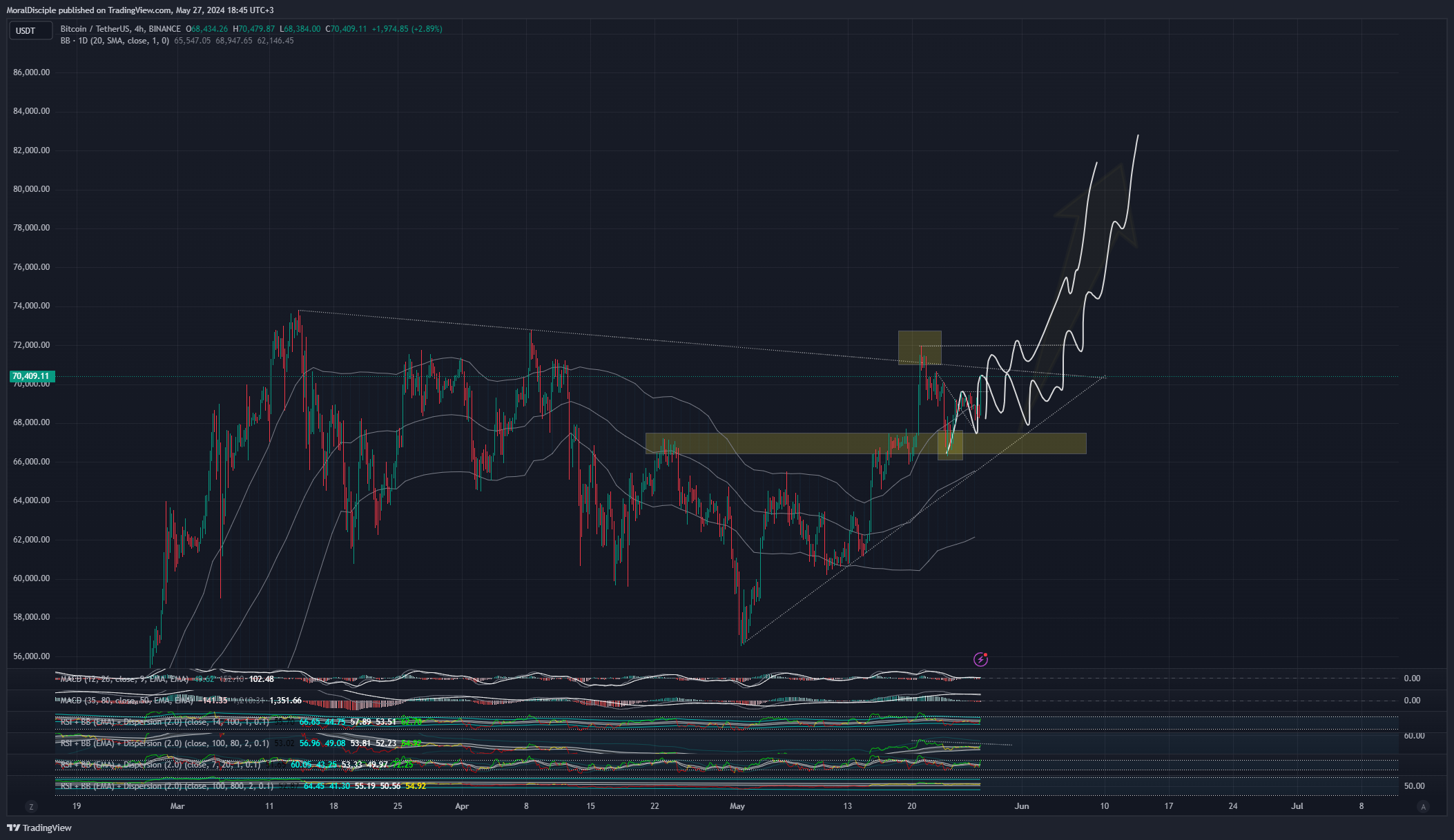The image size is (1454, 840).
Task: Click the BB value 65,547.05
Action: [x=193, y=41]
